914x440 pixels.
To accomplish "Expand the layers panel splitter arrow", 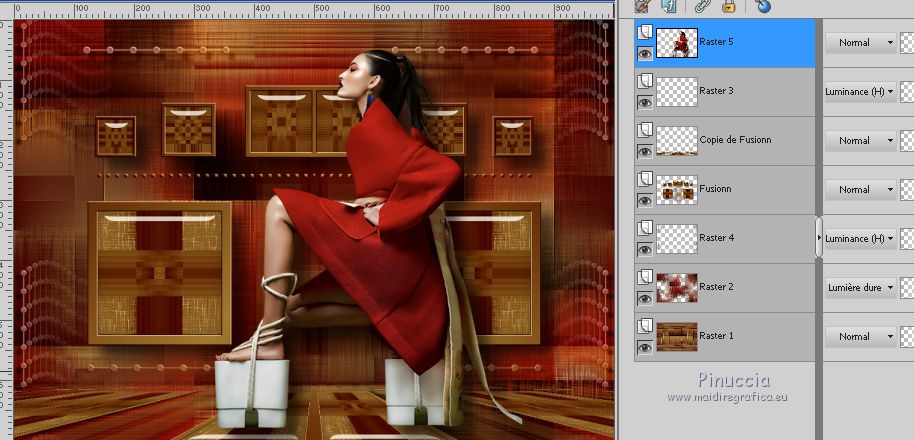I will click(819, 238).
